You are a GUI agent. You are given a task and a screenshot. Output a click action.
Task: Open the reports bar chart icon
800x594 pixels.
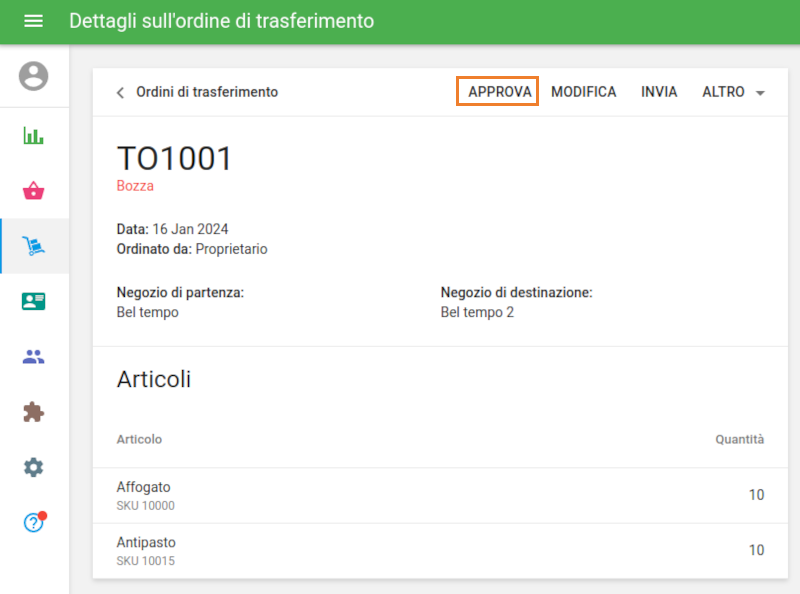pyautogui.click(x=33, y=134)
